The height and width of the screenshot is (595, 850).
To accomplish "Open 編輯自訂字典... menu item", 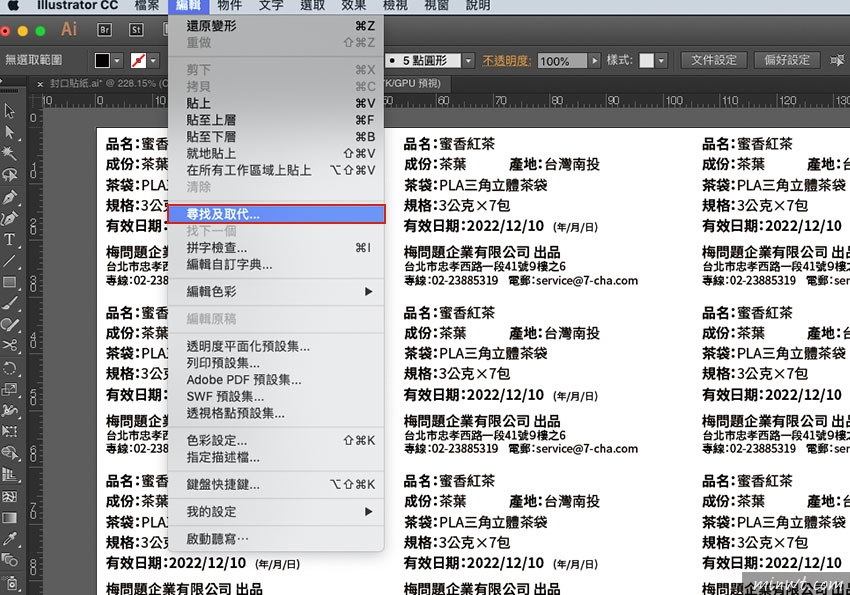I will pos(276,264).
